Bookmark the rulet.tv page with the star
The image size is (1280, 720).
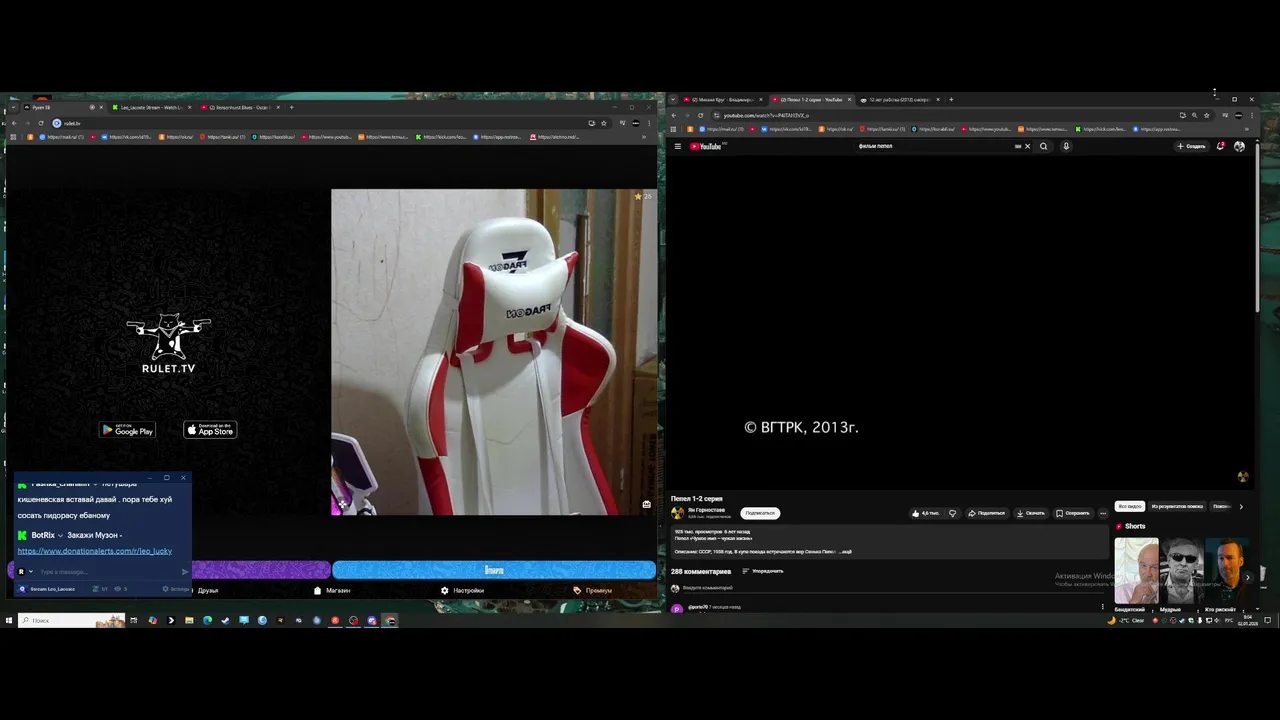pos(603,123)
